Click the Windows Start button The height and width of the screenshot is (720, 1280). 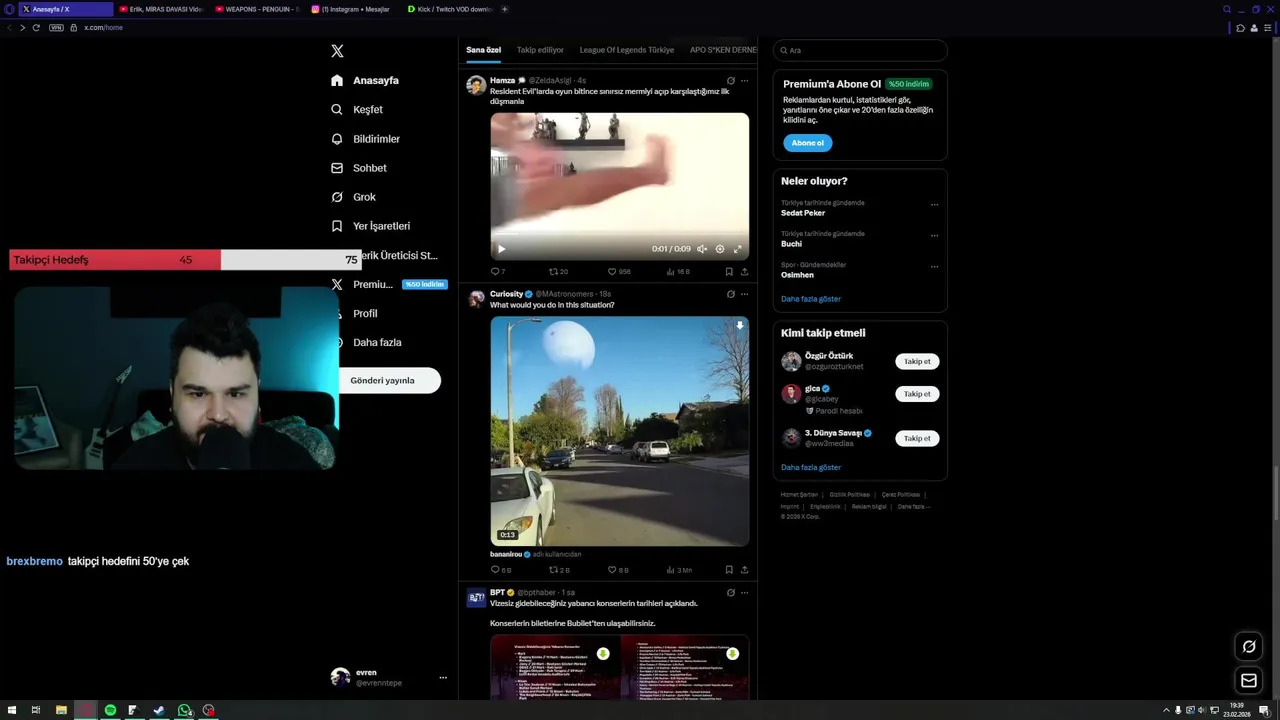pos(11,710)
